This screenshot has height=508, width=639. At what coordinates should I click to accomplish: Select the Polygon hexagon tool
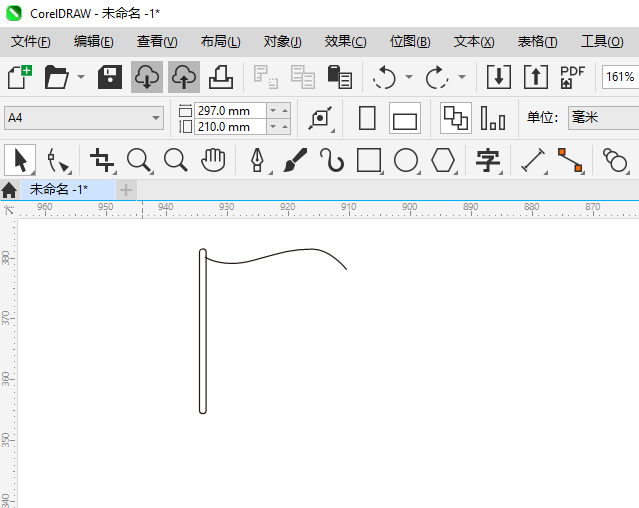[x=443, y=160]
